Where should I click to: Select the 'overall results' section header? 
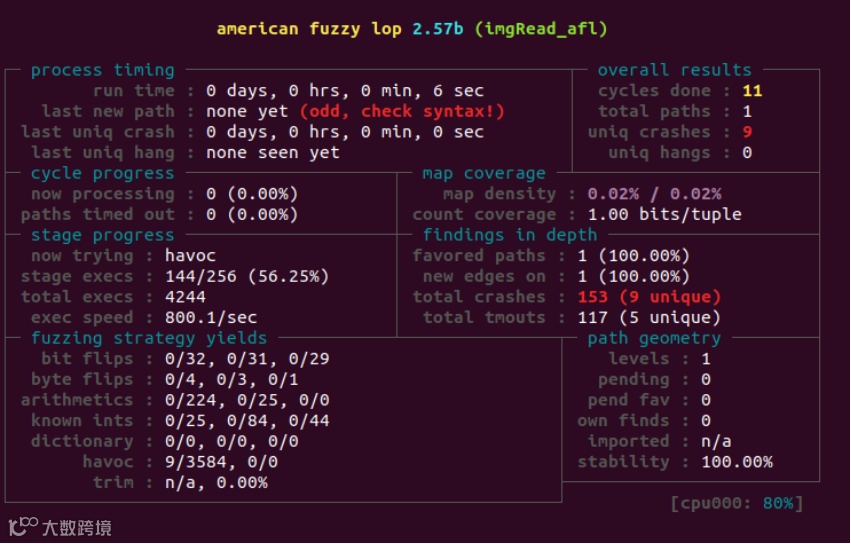[x=675, y=70]
